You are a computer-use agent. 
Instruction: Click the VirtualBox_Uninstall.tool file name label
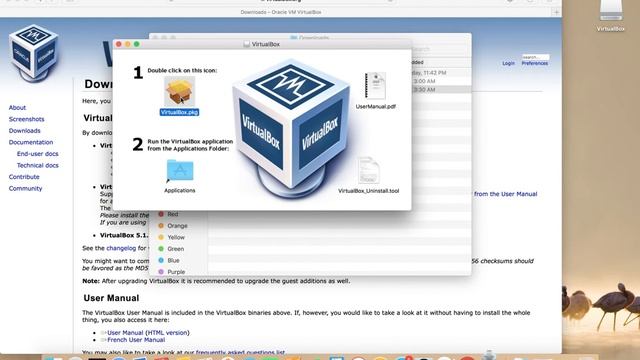coord(369,191)
